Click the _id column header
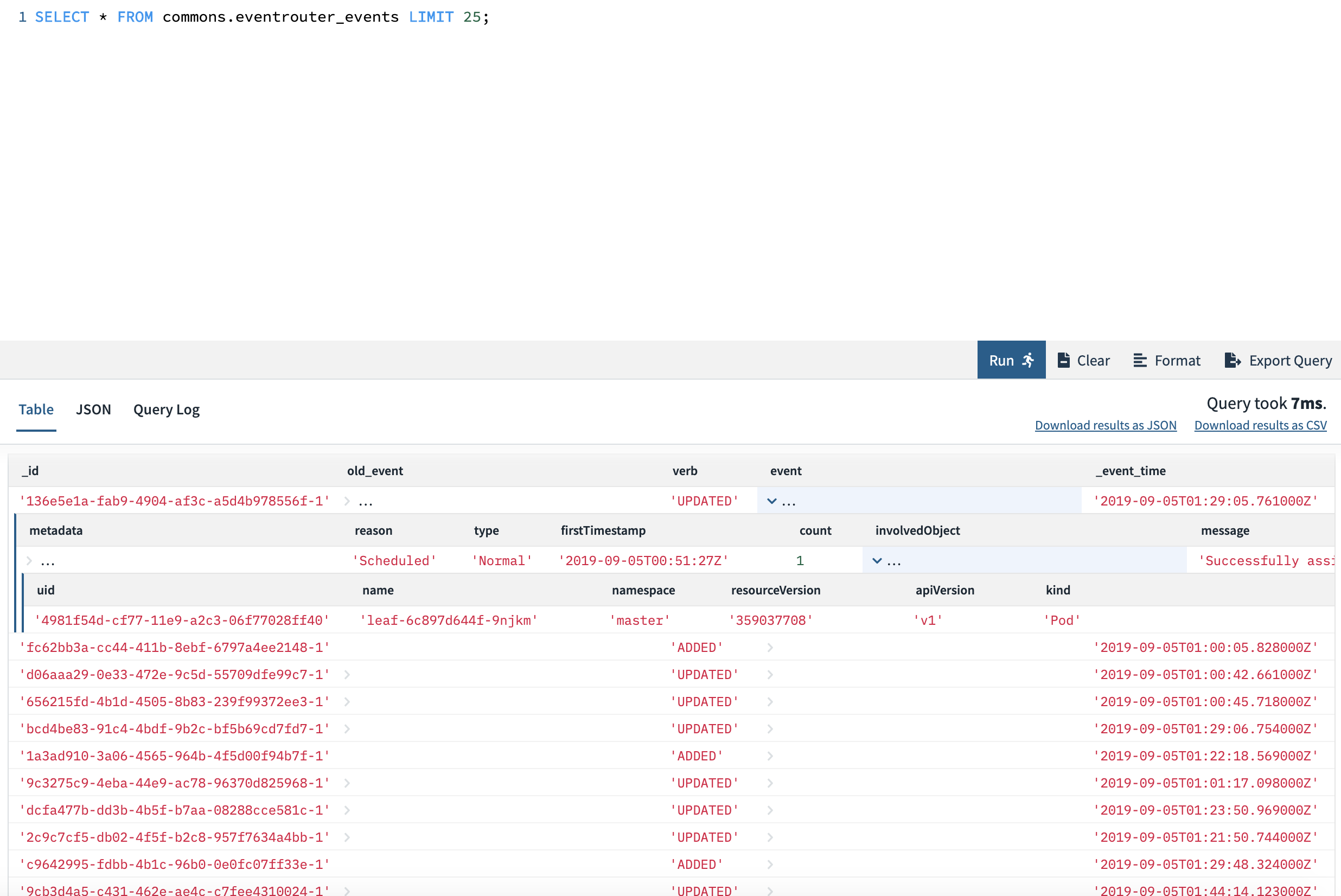This screenshot has width=1341, height=896. [x=30, y=471]
